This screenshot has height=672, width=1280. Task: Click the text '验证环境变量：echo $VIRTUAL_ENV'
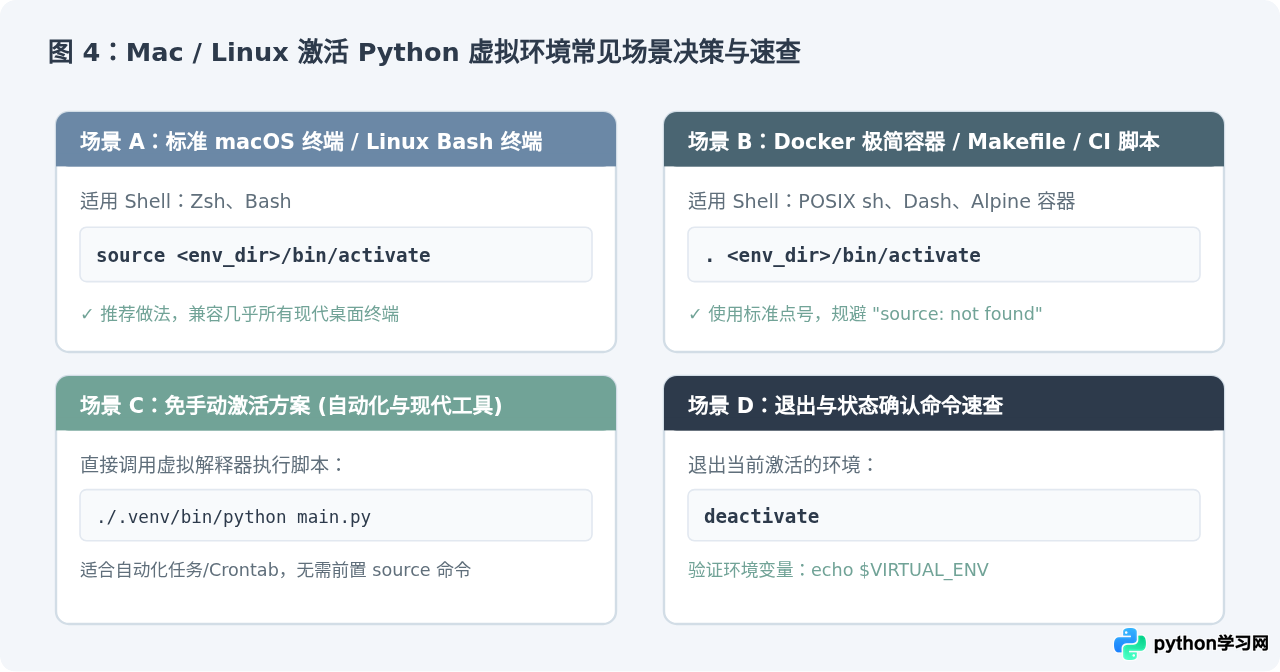[838, 570]
